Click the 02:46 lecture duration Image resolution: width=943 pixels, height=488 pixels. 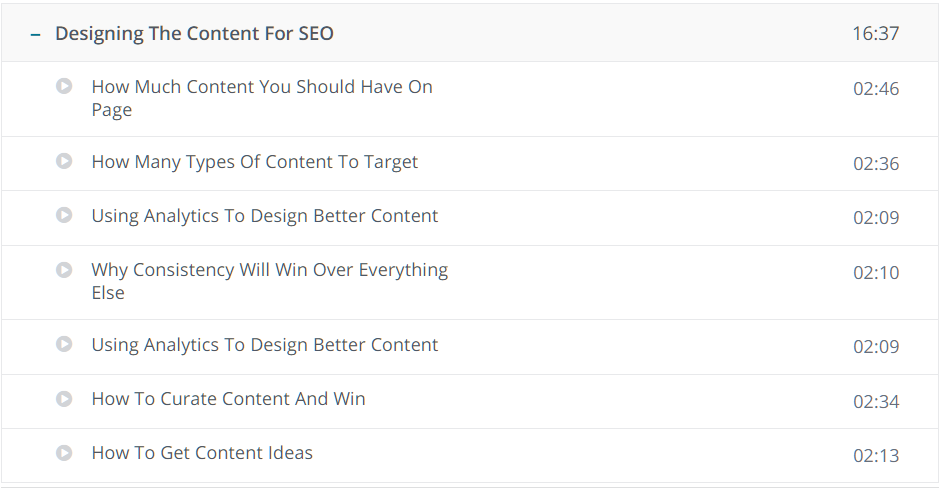(x=876, y=88)
